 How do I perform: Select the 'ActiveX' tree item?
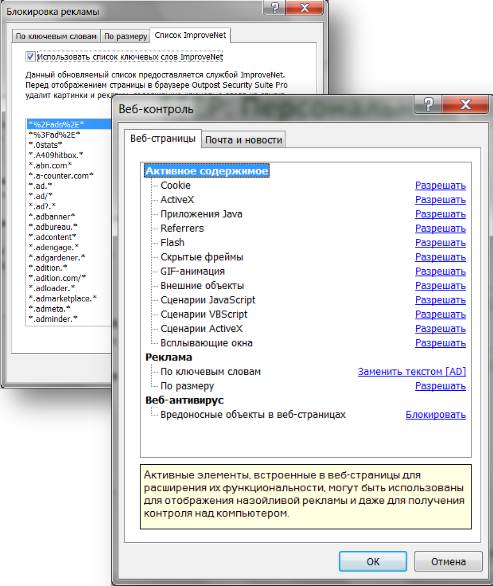click(177, 200)
